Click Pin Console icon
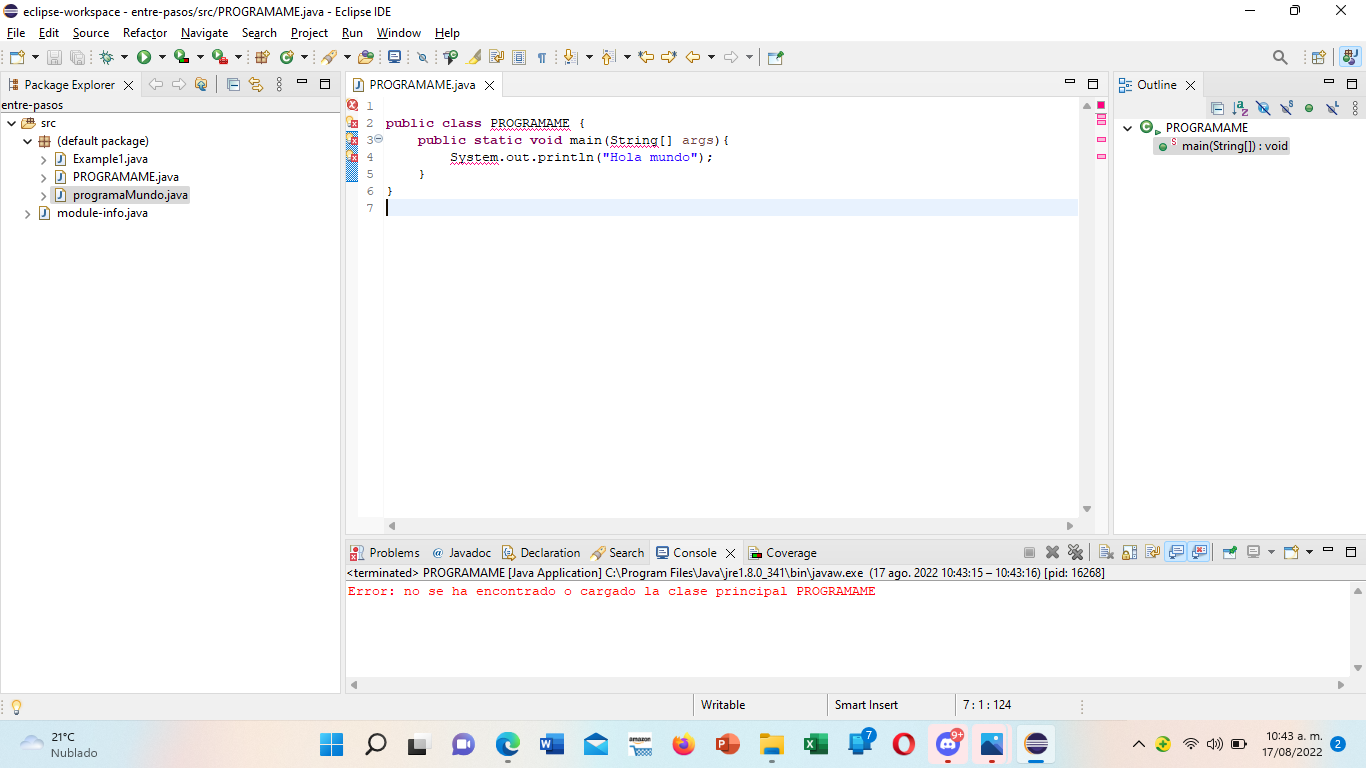This screenshot has width=1366, height=768. point(1230,552)
